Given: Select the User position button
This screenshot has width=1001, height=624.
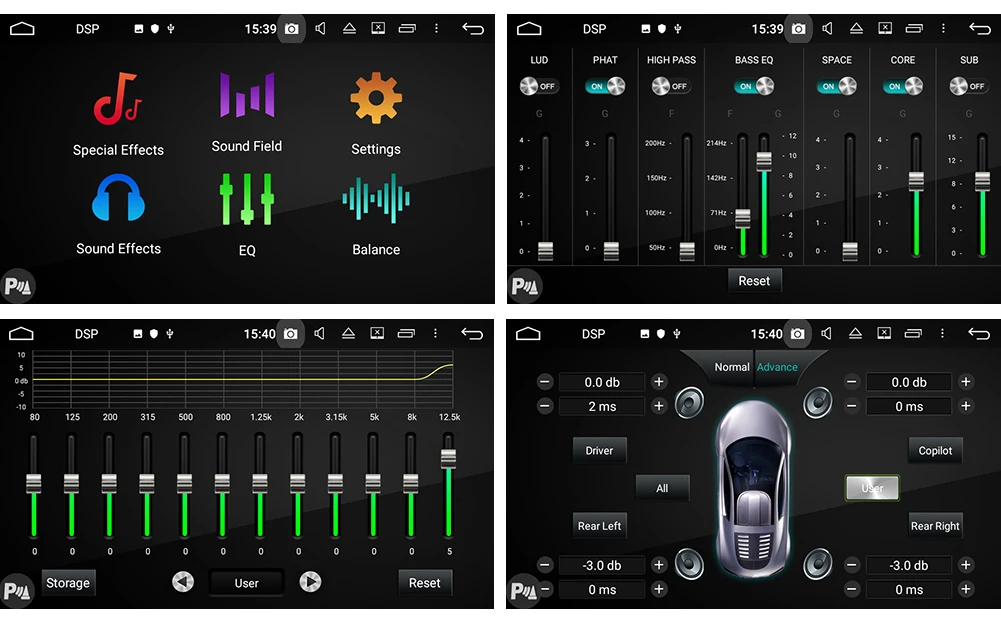Looking at the screenshot, I should (x=872, y=489).
